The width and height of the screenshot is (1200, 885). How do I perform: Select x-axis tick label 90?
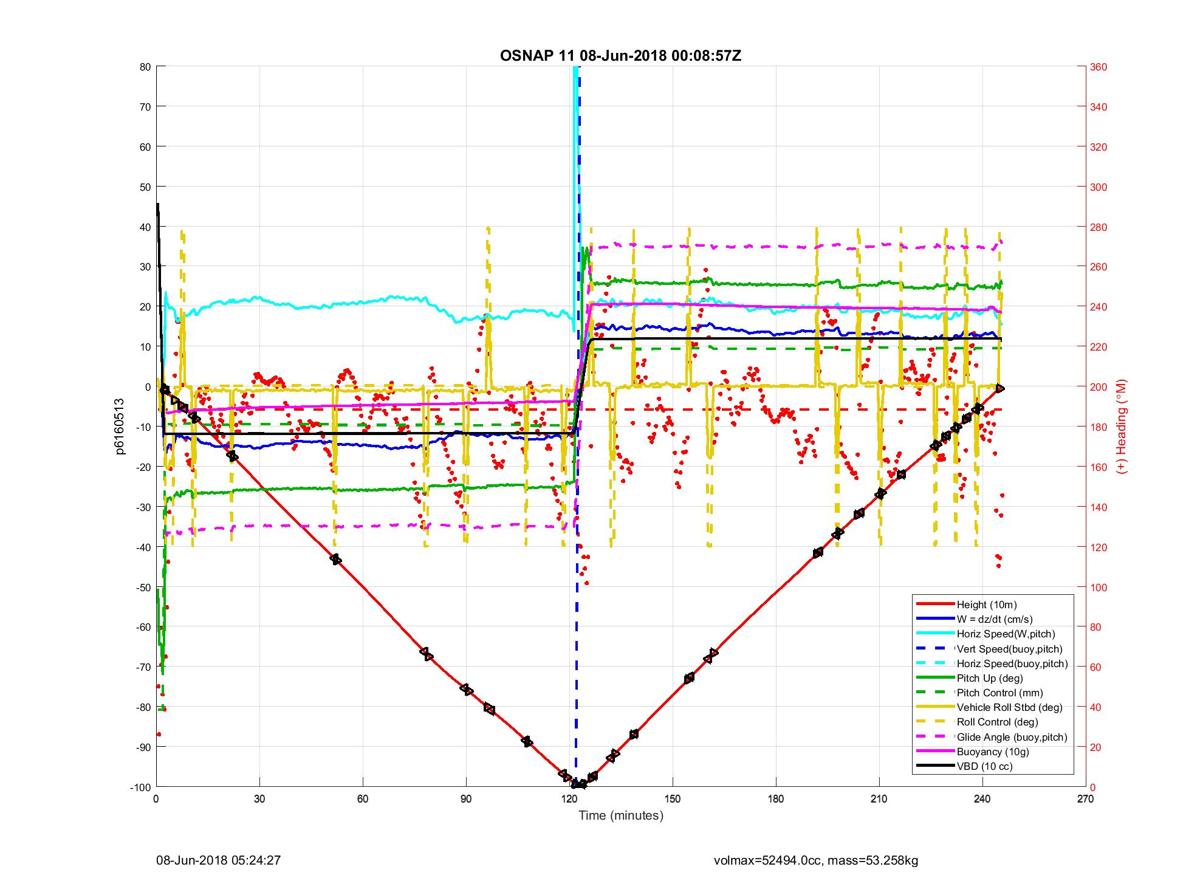coord(466,799)
